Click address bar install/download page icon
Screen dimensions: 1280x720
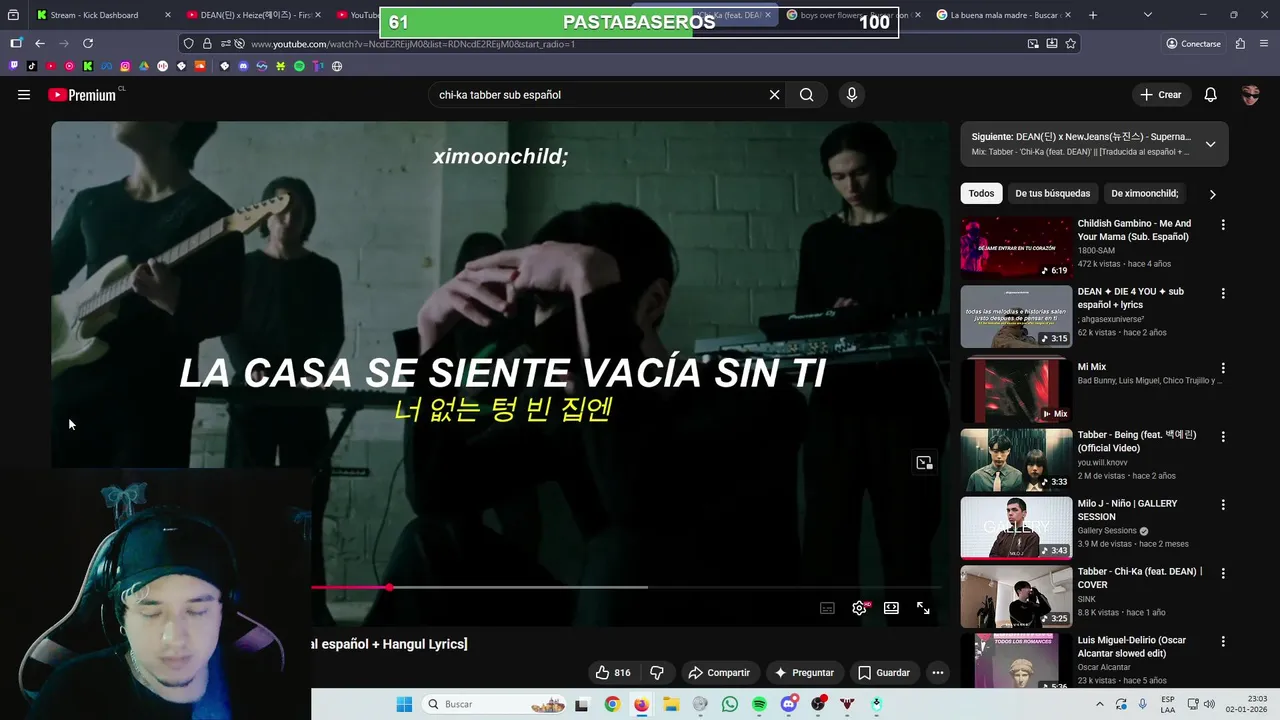point(1052,44)
